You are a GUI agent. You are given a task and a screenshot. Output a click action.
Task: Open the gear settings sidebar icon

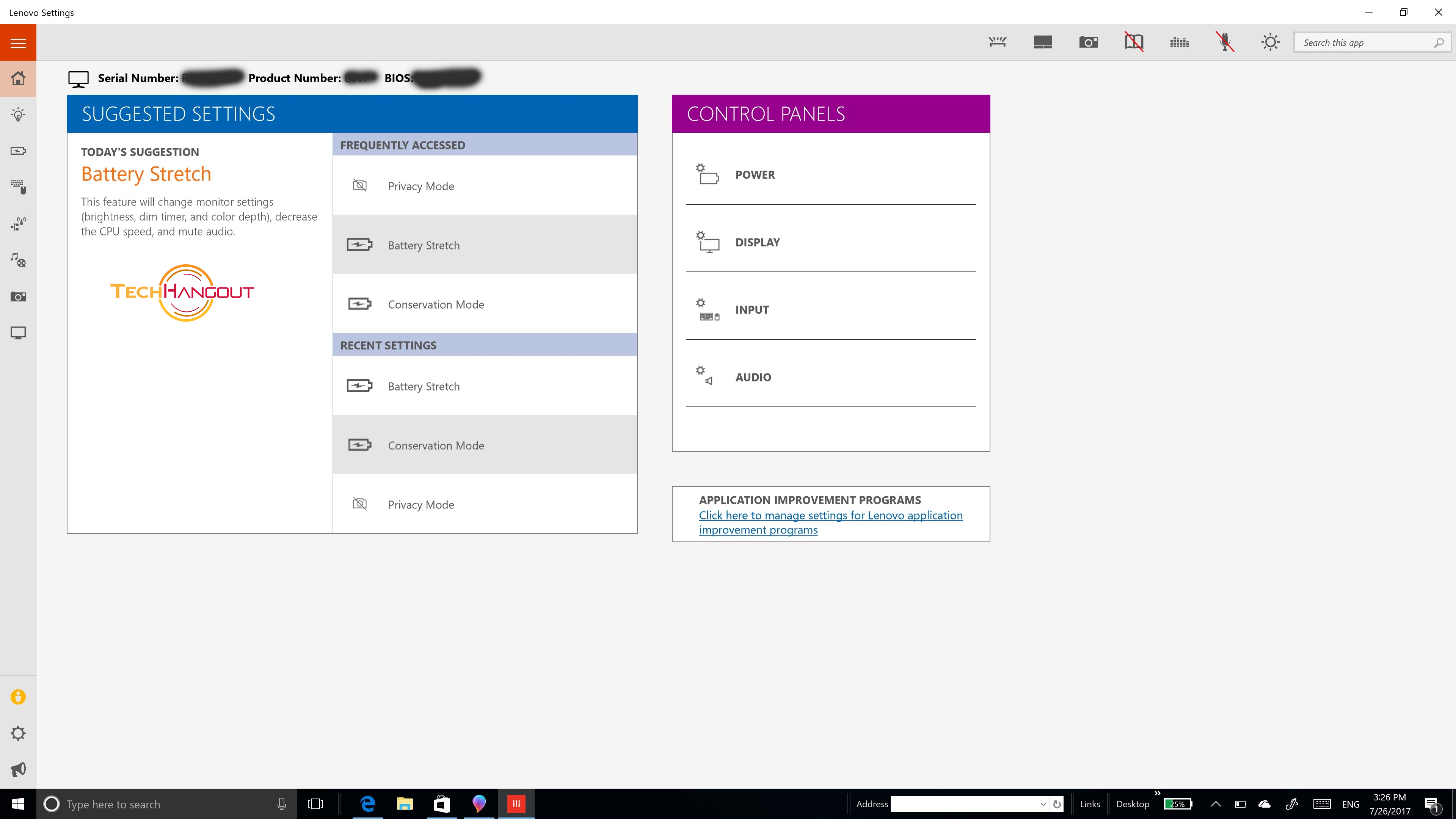coord(18,733)
